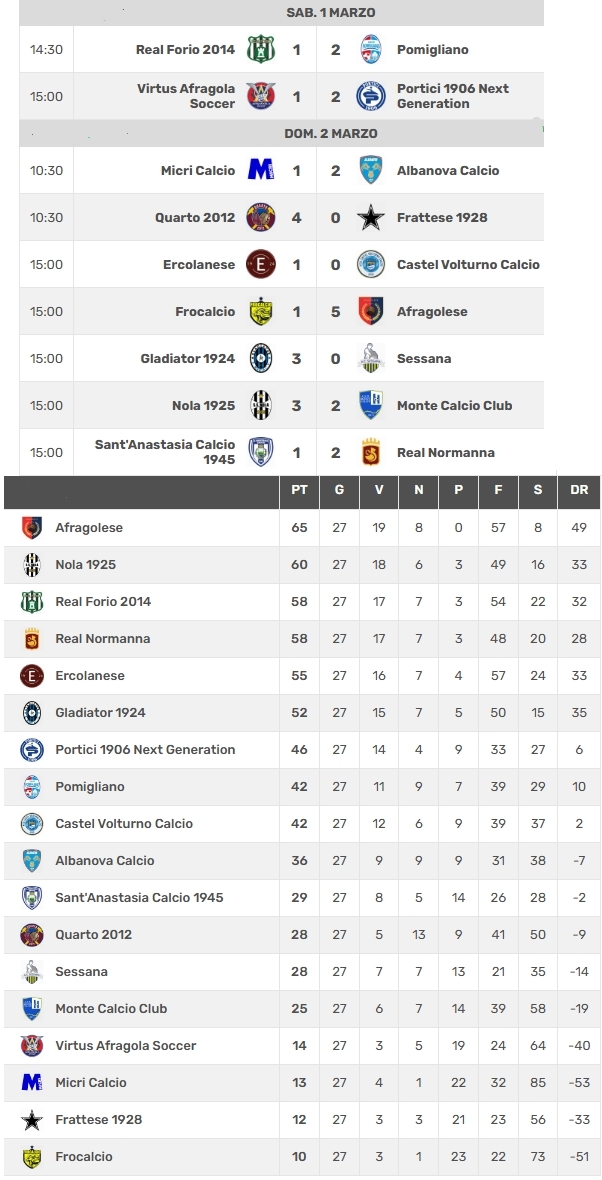Open Castel Volturno Calcio in fixtures list
The width and height of the screenshot is (602, 1180).
point(468,264)
